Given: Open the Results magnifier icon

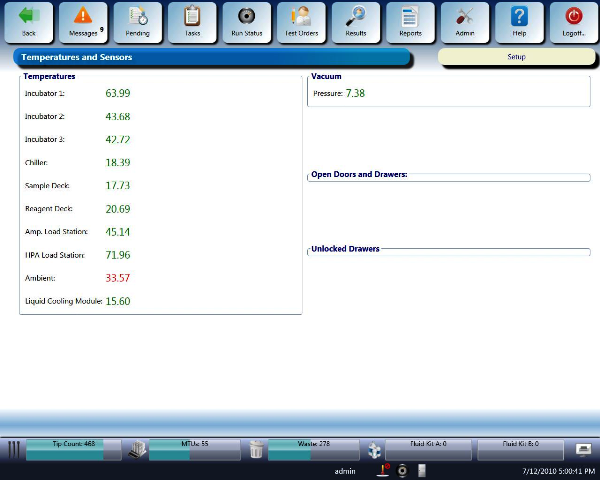Looking at the screenshot, I should pyautogui.click(x=356, y=22).
